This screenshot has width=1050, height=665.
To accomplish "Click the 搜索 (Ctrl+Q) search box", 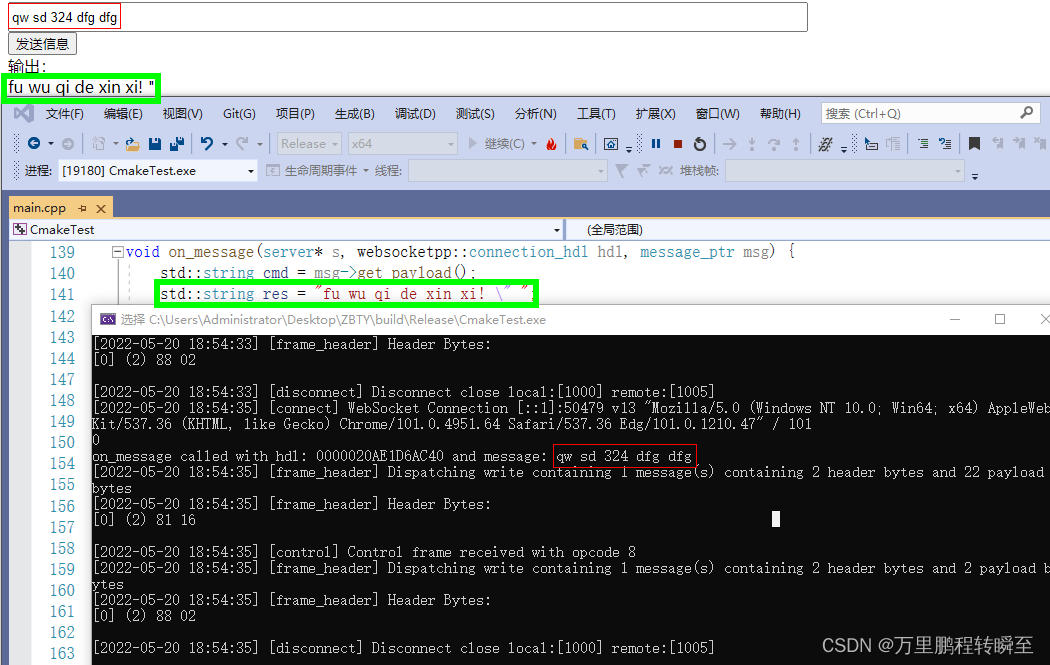I will [x=930, y=113].
